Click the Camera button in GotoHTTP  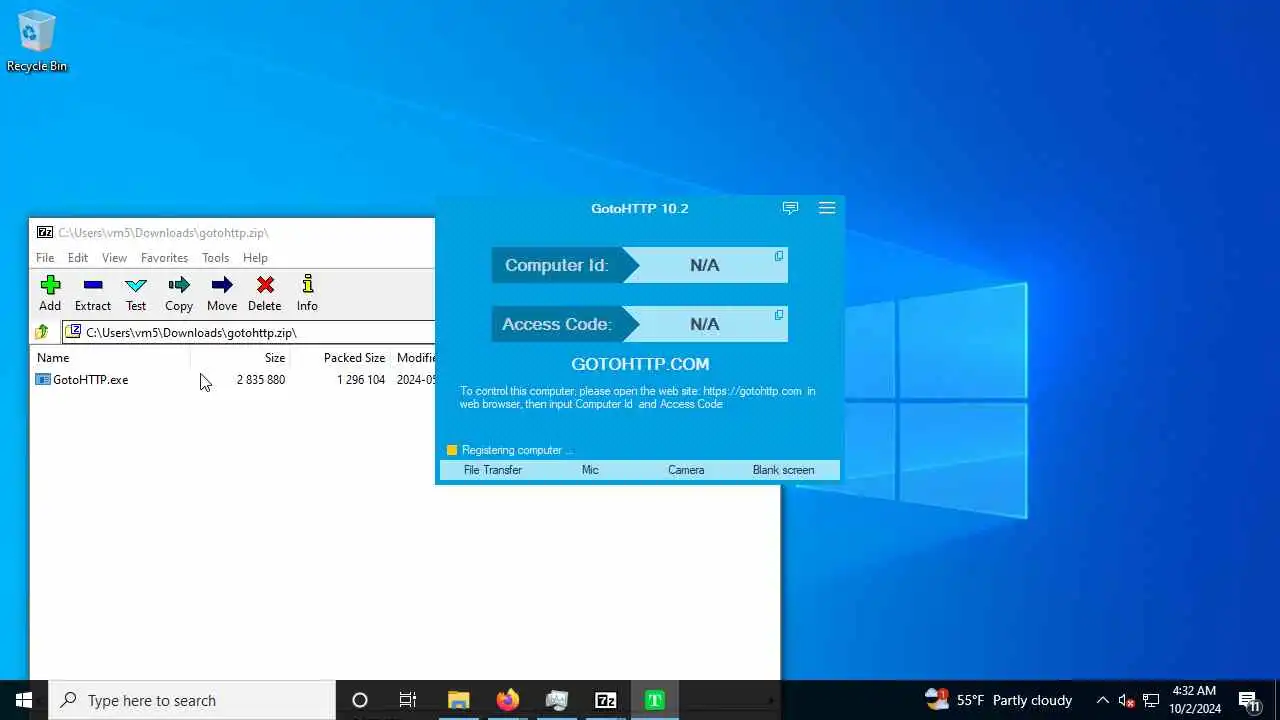click(x=686, y=470)
